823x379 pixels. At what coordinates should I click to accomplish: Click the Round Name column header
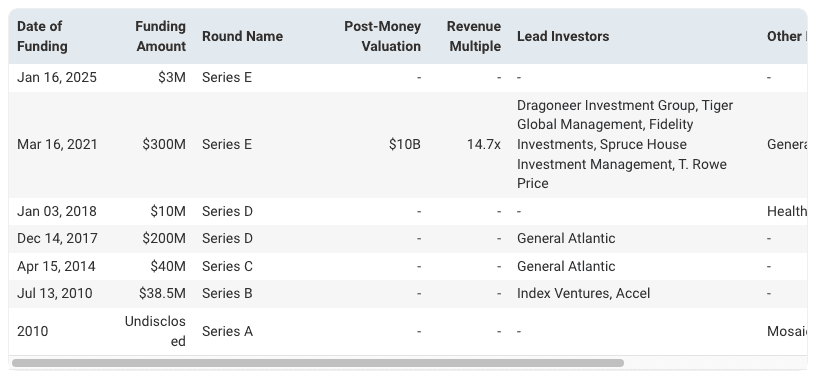tap(242, 36)
